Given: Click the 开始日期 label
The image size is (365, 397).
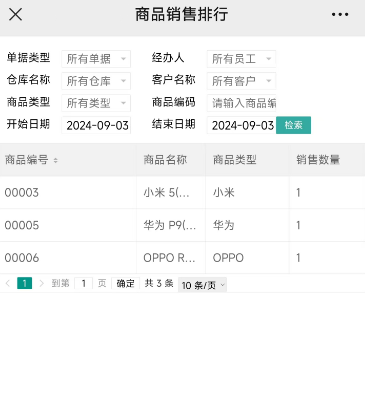Looking at the screenshot, I should tap(28, 124).
